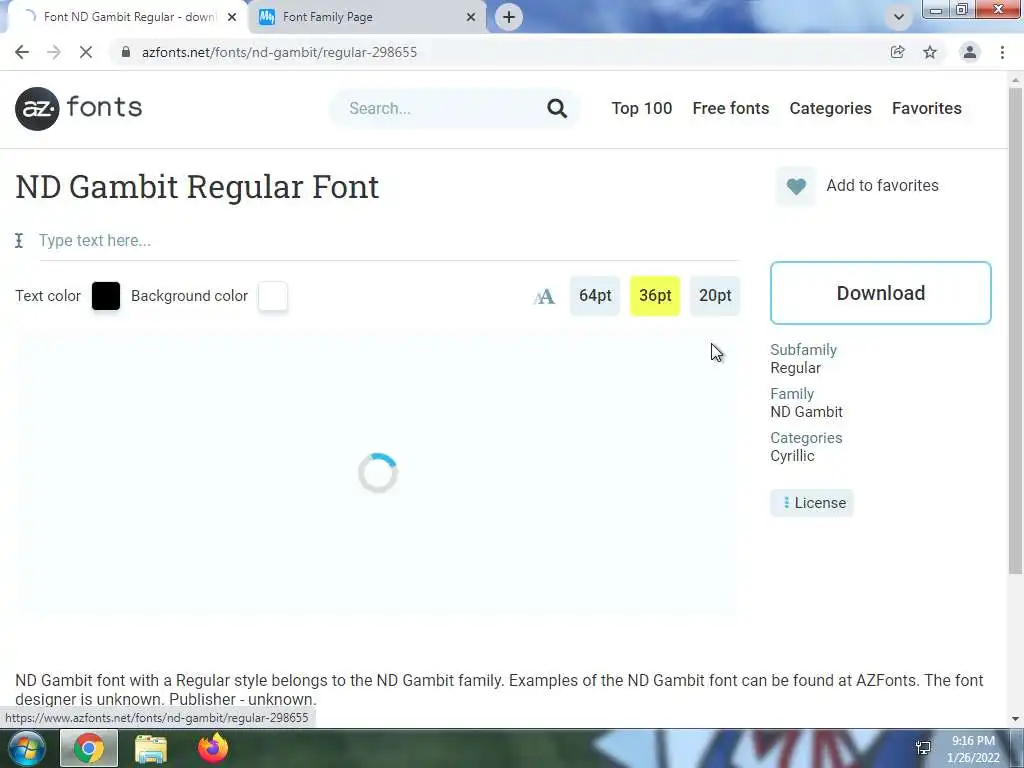Open the Top 100 menu
This screenshot has width=1024, height=768.
click(641, 108)
